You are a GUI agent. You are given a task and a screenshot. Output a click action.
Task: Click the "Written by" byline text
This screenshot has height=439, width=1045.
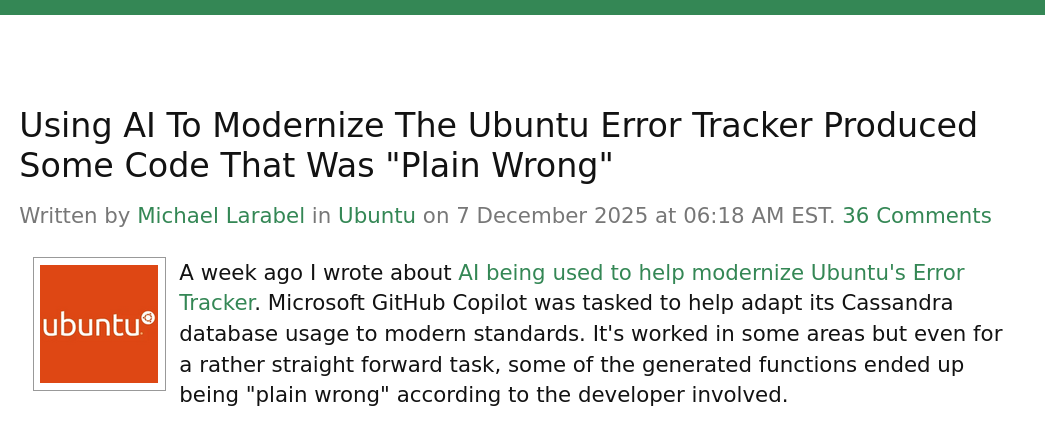coord(74,216)
